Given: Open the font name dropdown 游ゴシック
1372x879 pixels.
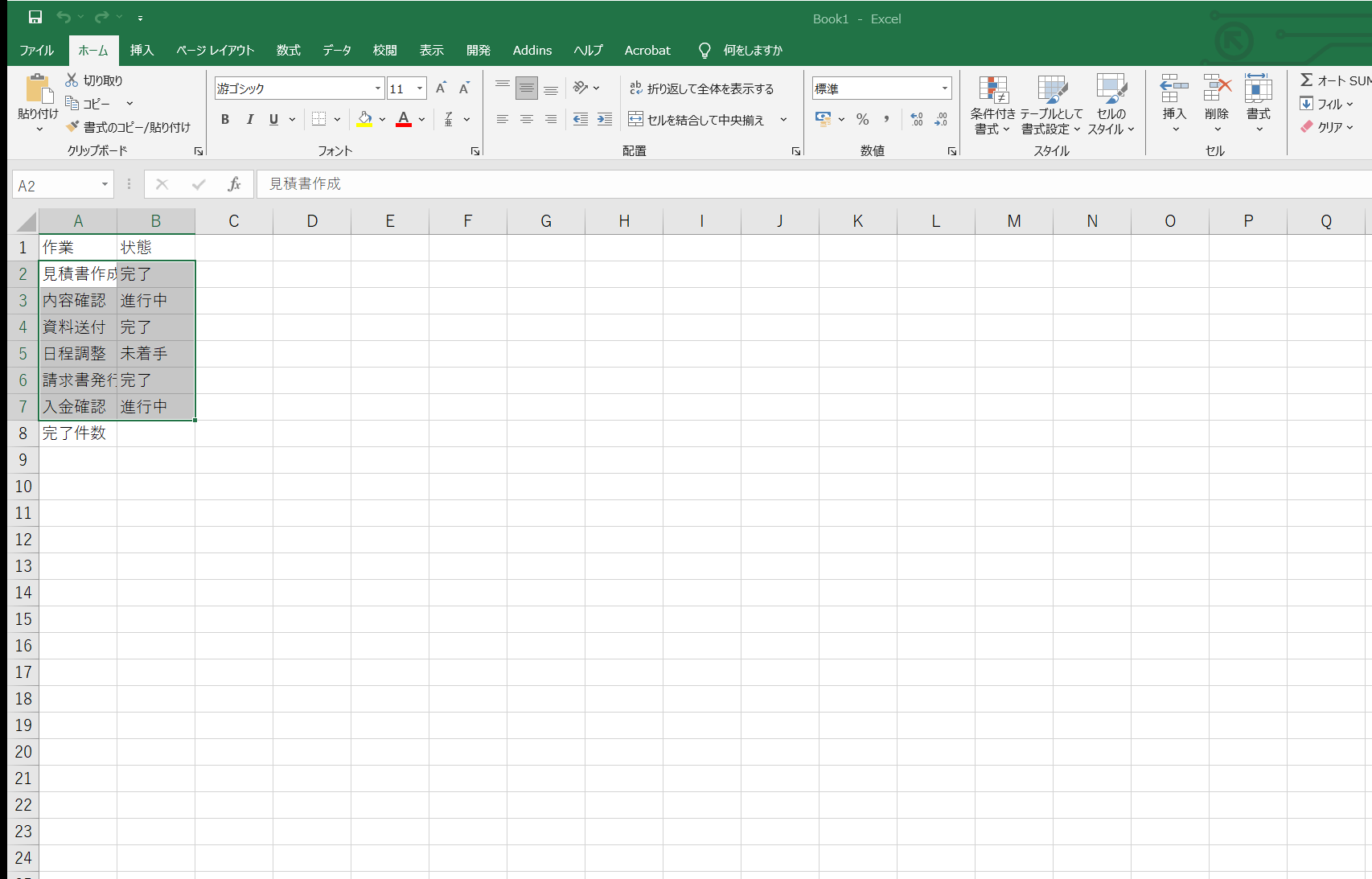Looking at the screenshot, I should pyautogui.click(x=378, y=88).
